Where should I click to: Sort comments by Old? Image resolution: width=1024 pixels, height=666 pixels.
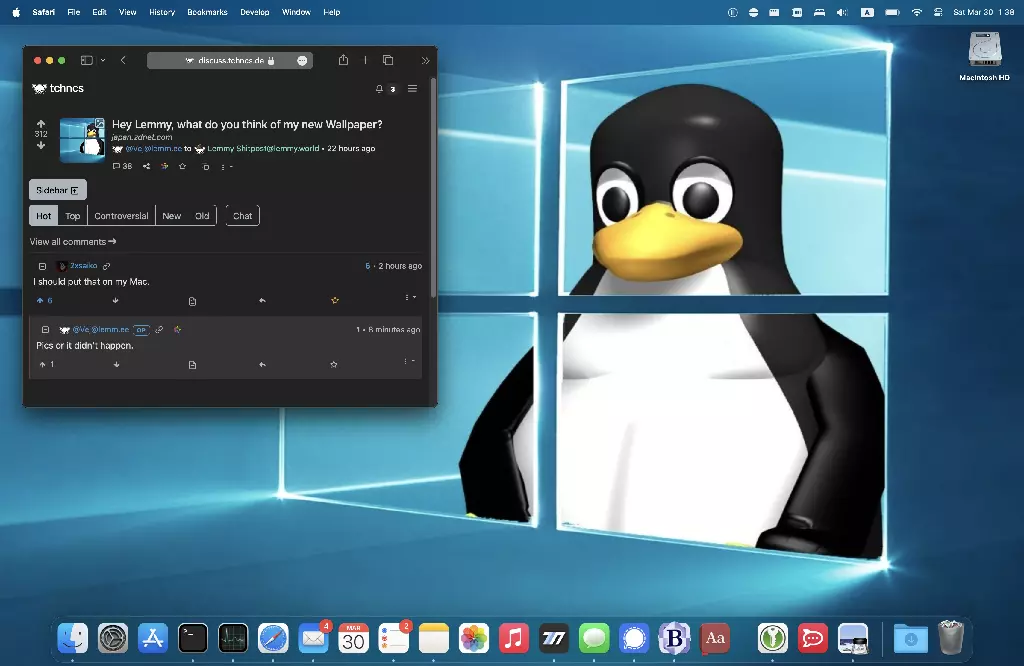(202, 216)
